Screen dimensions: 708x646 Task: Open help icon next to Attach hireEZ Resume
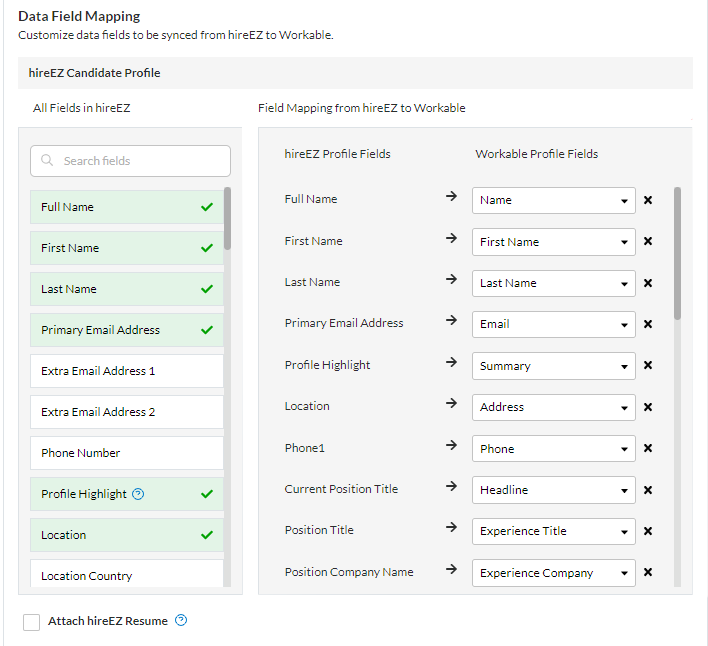pyautogui.click(x=181, y=620)
